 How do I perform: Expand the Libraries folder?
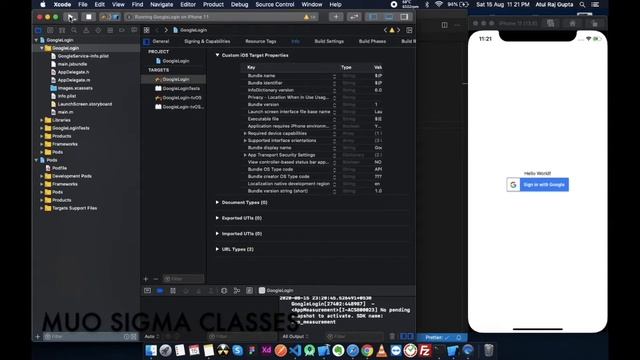pyautogui.click(x=42, y=120)
